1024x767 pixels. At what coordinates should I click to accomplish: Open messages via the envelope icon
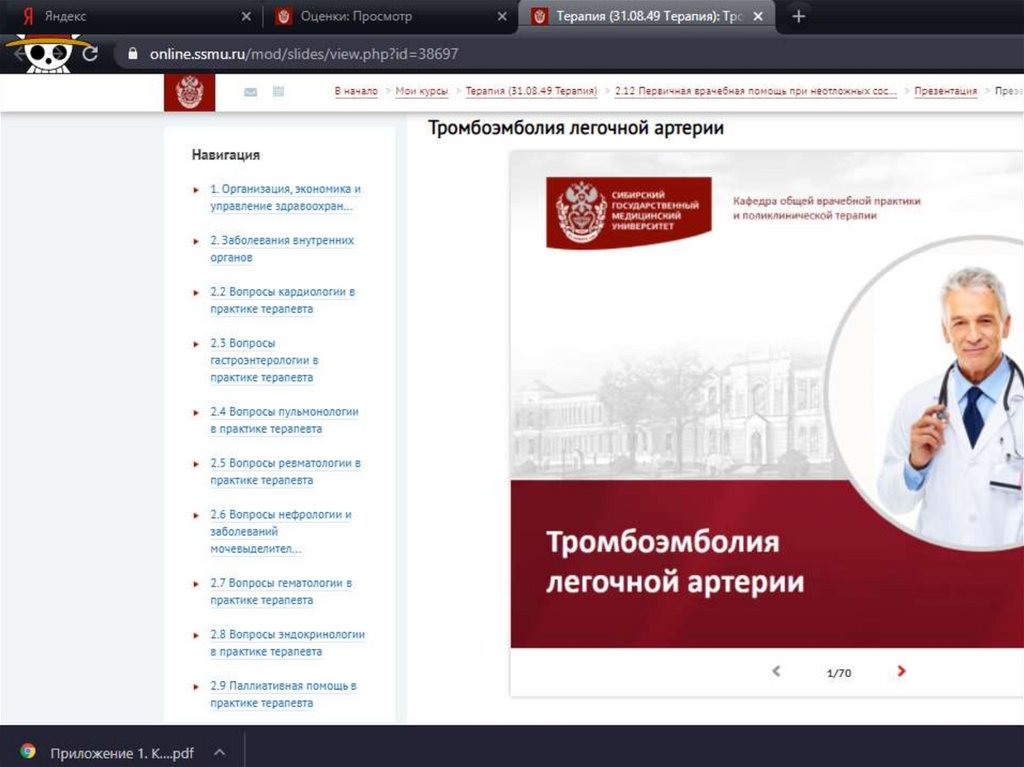250,92
